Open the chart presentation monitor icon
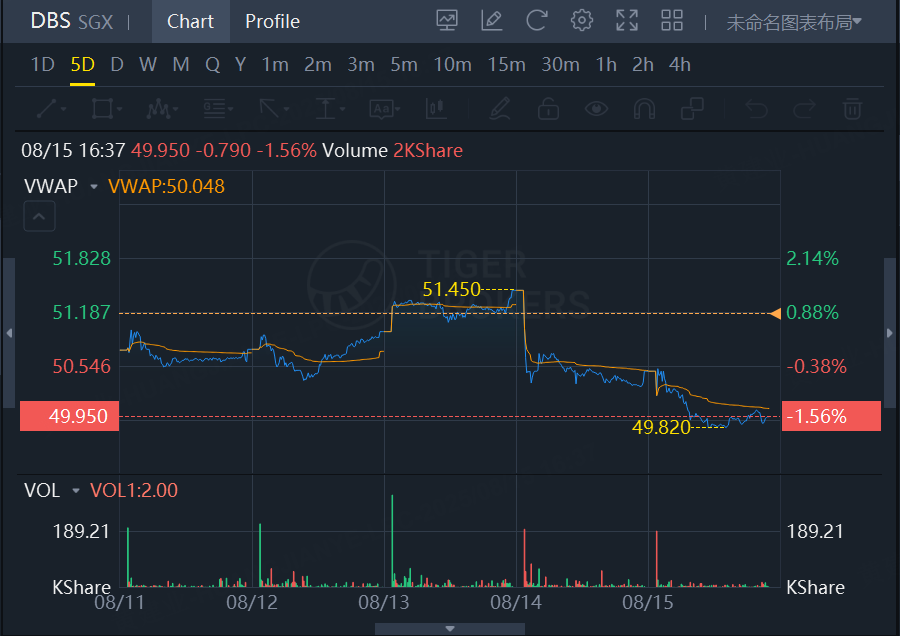This screenshot has height=636, width=900. [x=447, y=21]
